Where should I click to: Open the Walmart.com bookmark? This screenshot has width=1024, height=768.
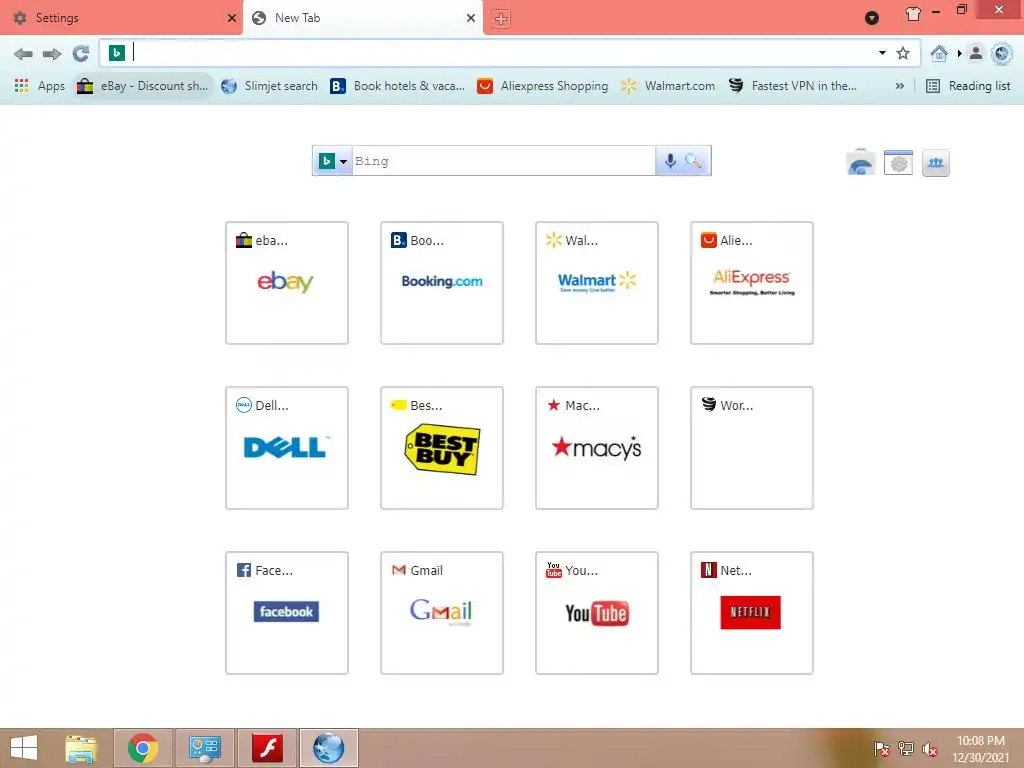point(667,86)
